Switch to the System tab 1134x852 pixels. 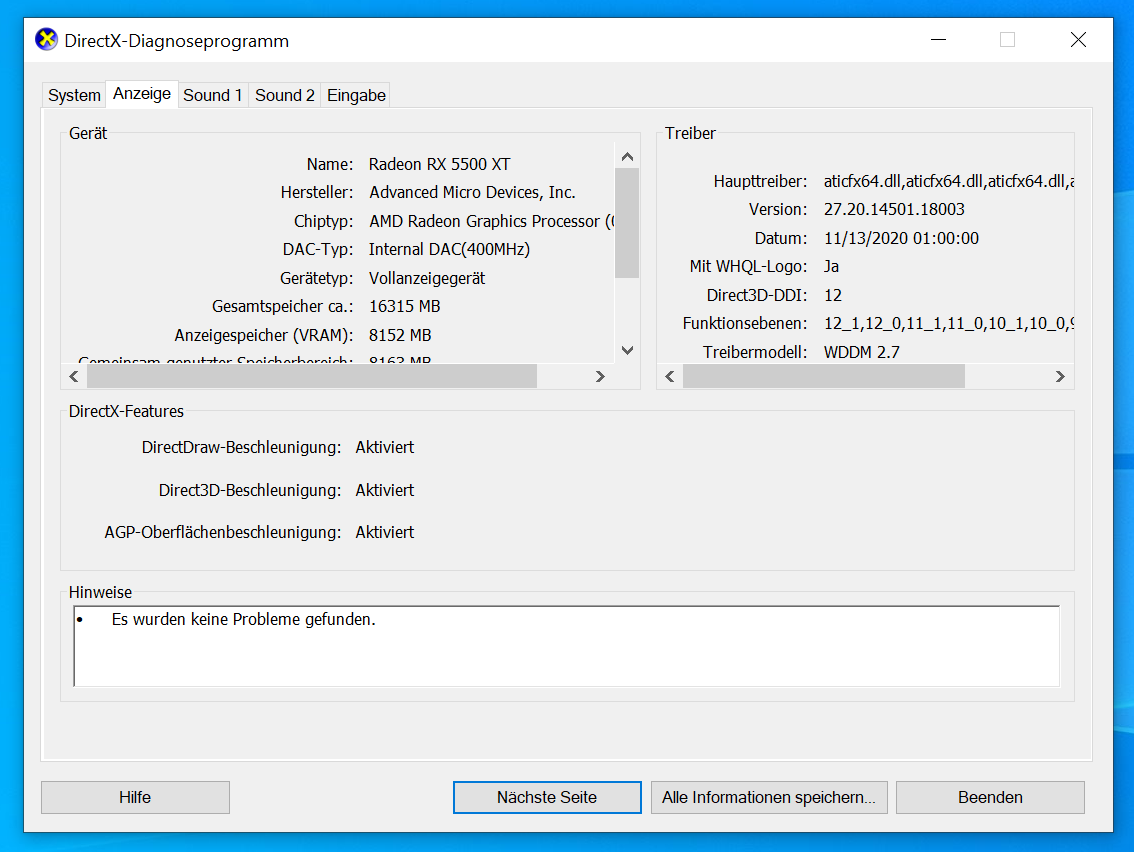[74, 95]
